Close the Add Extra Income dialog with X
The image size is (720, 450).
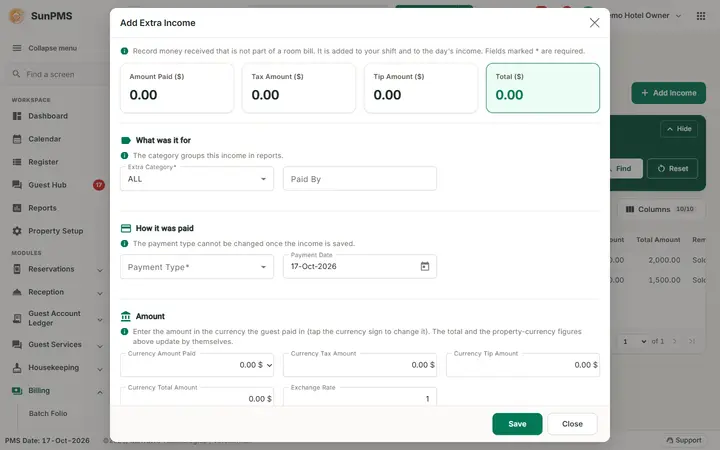(x=594, y=22)
